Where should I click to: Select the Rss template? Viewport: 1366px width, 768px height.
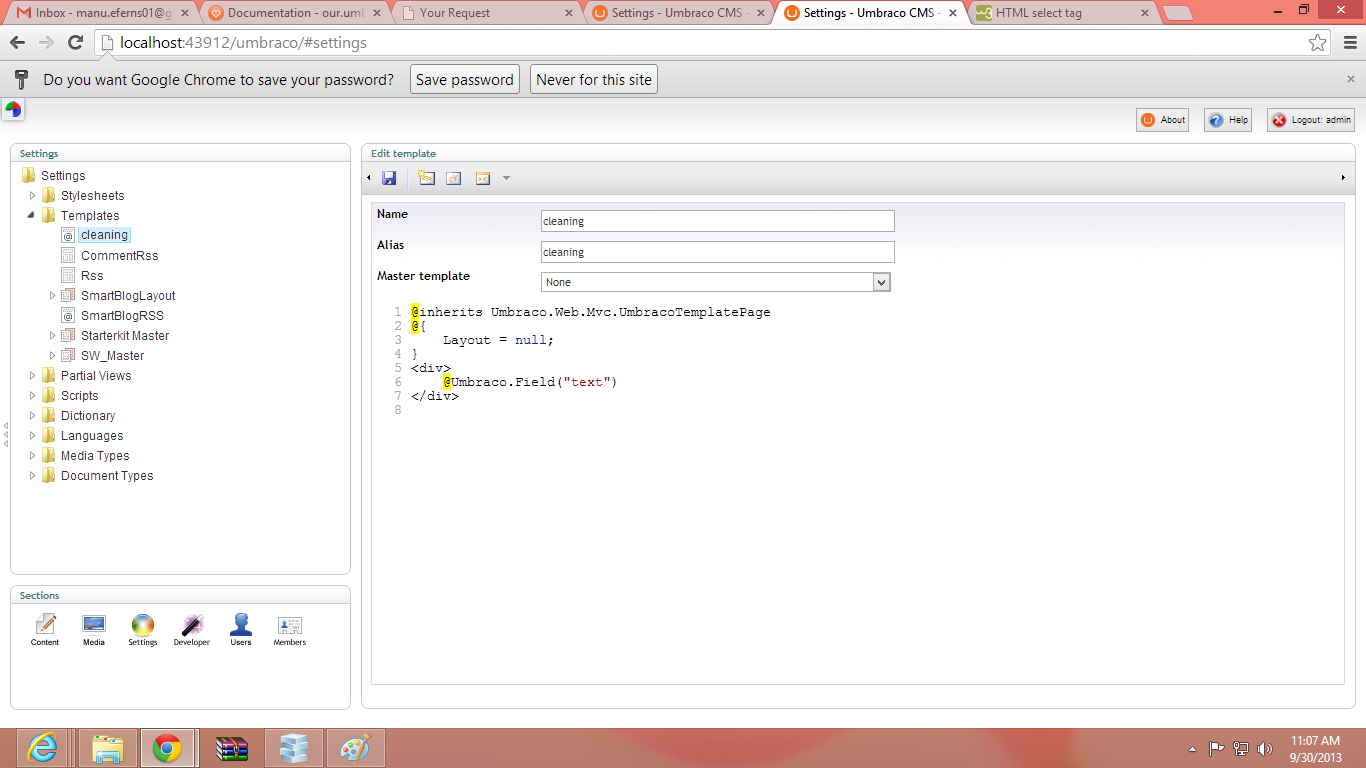tap(92, 275)
